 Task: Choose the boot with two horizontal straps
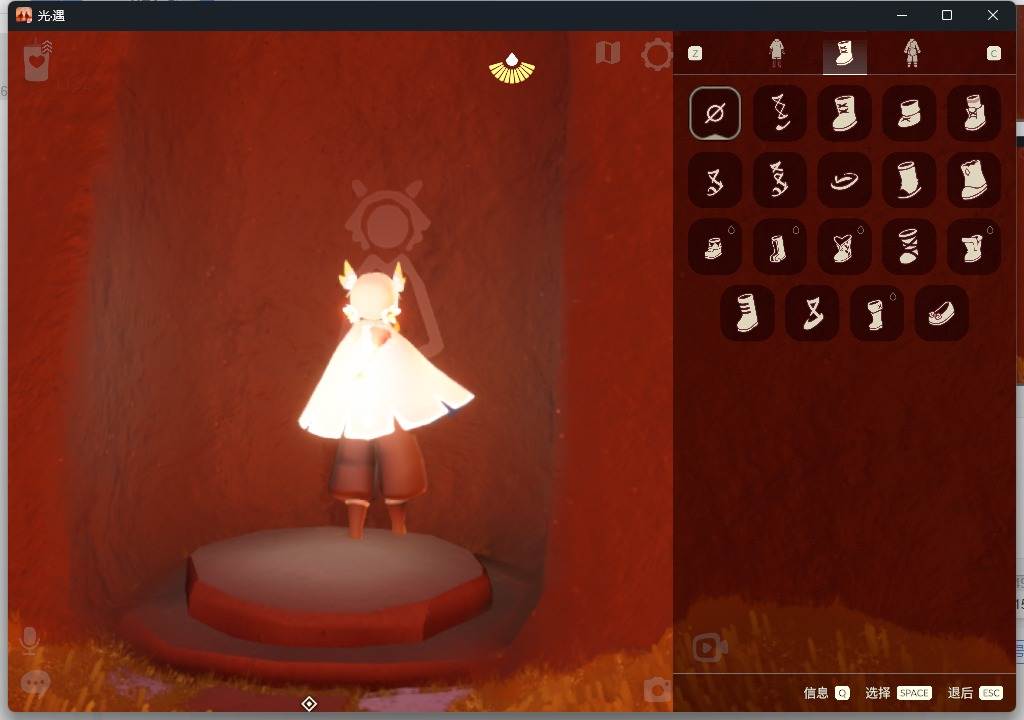click(x=747, y=312)
